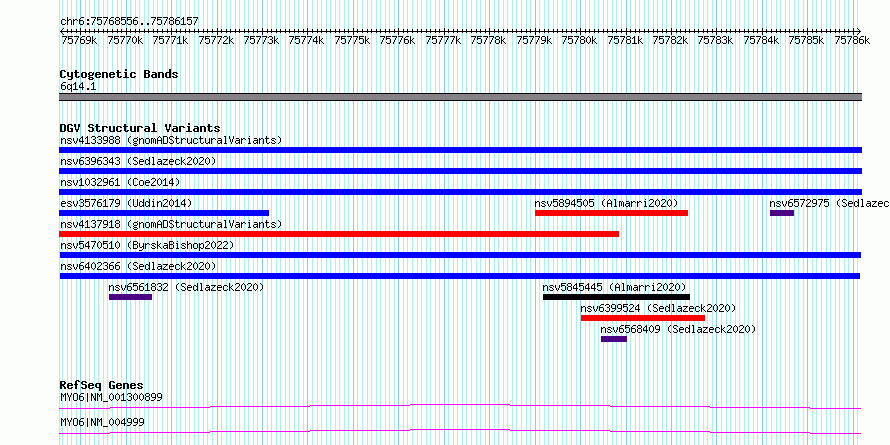Open nsv6402366 (Sedlazeck2020) label
This screenshot has height=445, width=890.
pos(138,266)
